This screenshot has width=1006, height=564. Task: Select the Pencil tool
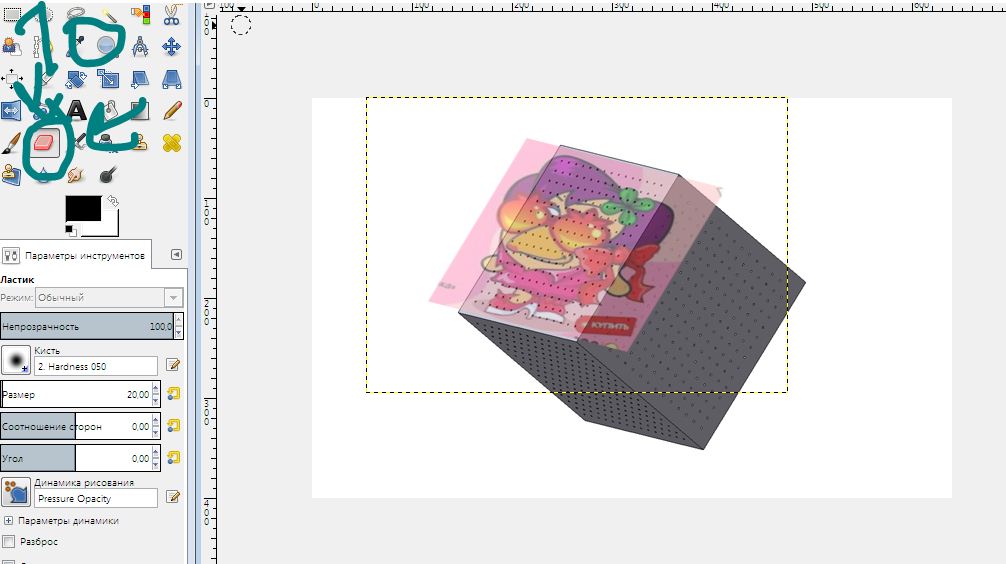(171, 110)
